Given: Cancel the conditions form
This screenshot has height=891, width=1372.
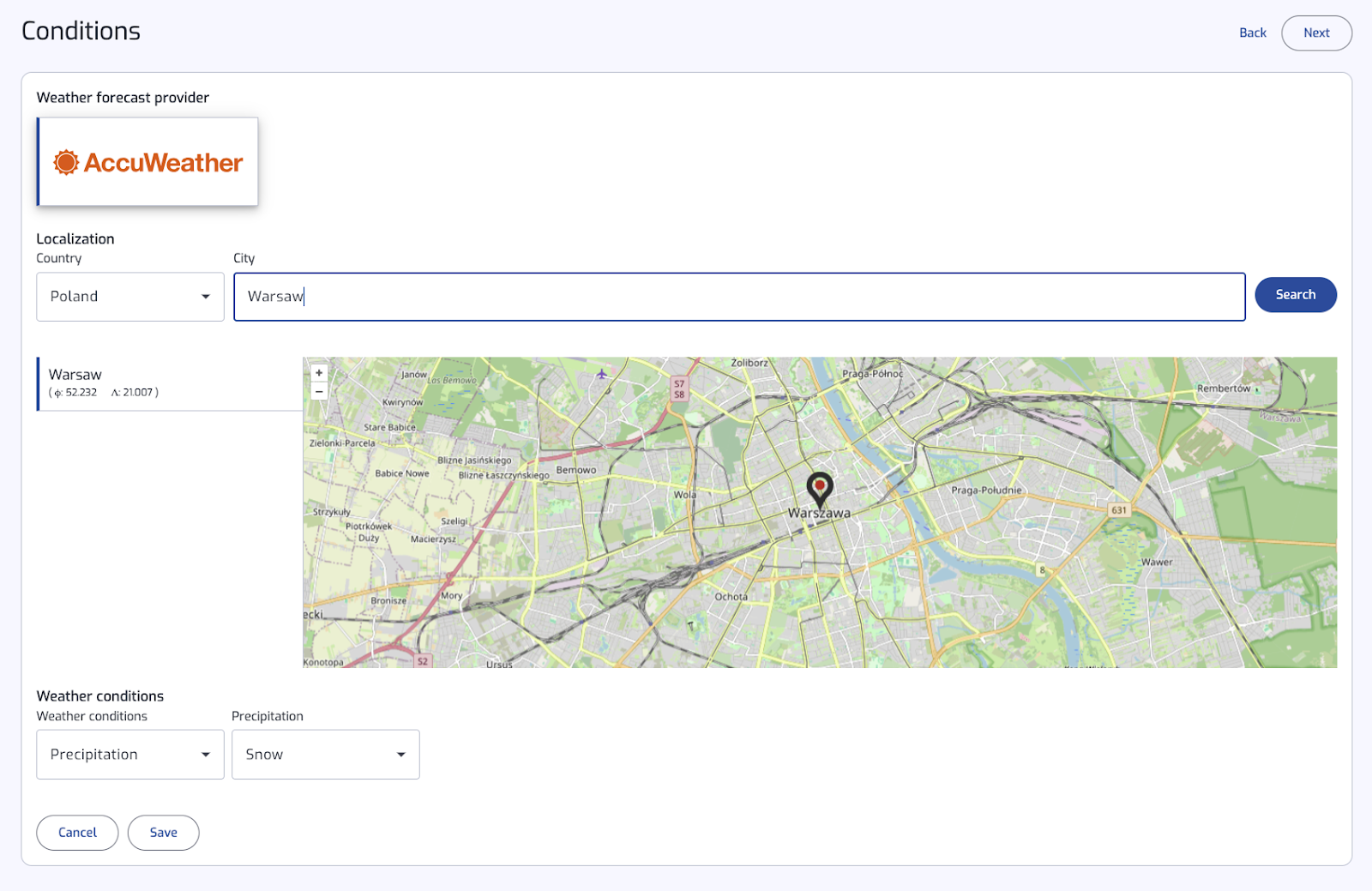Looking at the screenshot, I should (77, 833).
